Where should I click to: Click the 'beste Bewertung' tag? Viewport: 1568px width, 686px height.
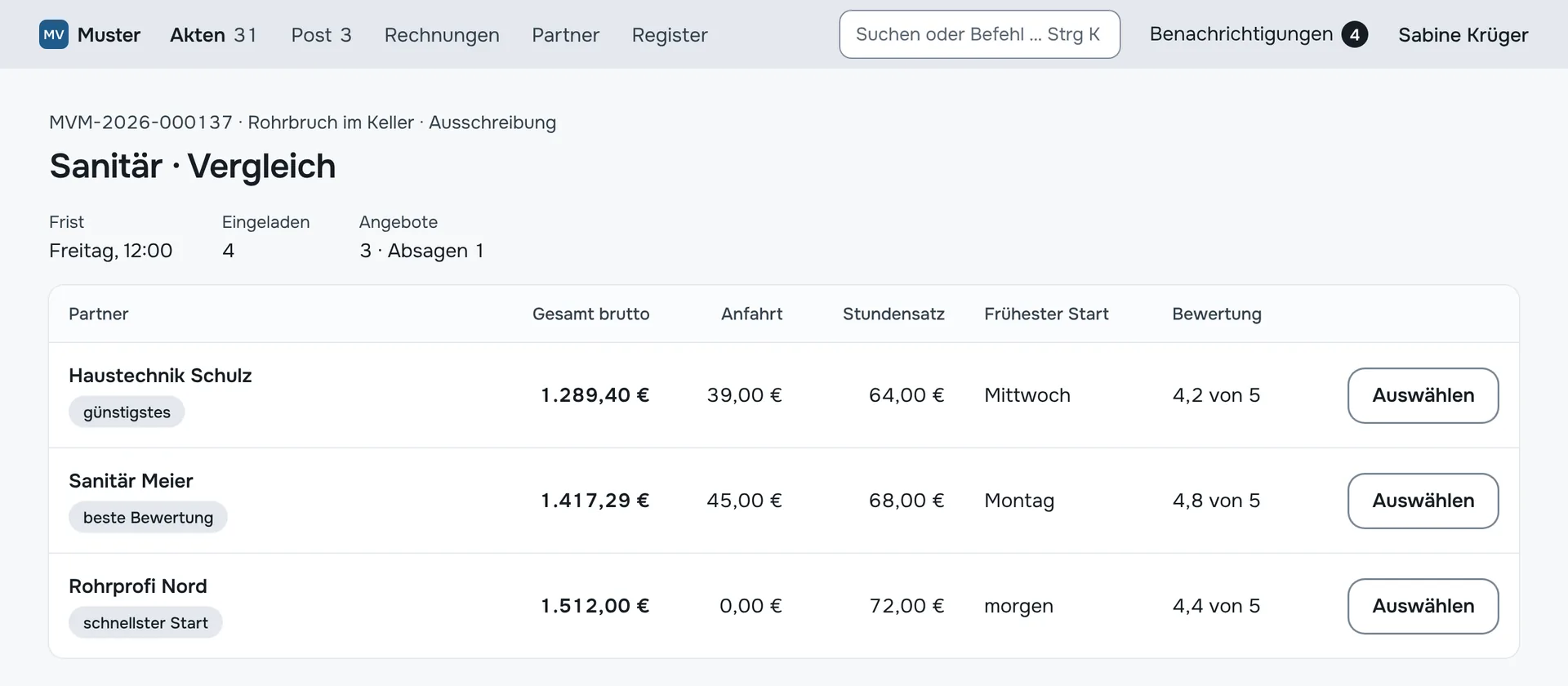tap(148, 517)
